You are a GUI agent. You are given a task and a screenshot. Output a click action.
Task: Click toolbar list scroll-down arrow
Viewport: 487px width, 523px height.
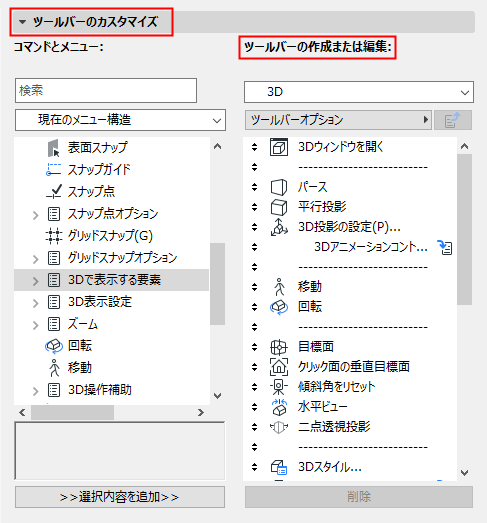(x=464, y=473)
